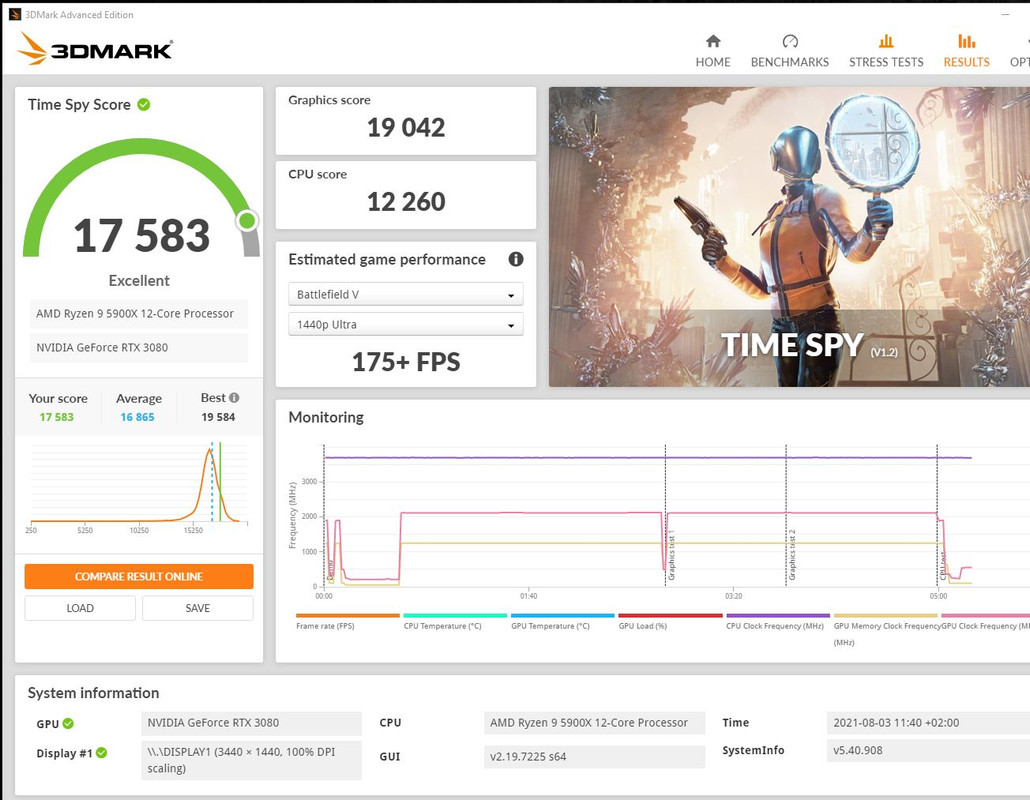Toggle GPU Load (%) legend color
Viewport: 1030px width, 800px height.
pyautogui.click(x=671, y=615)
